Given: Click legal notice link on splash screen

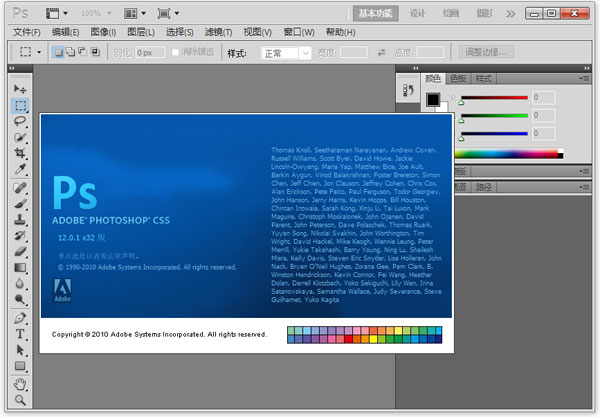Looking at the screenshot, I should (98, 256).
